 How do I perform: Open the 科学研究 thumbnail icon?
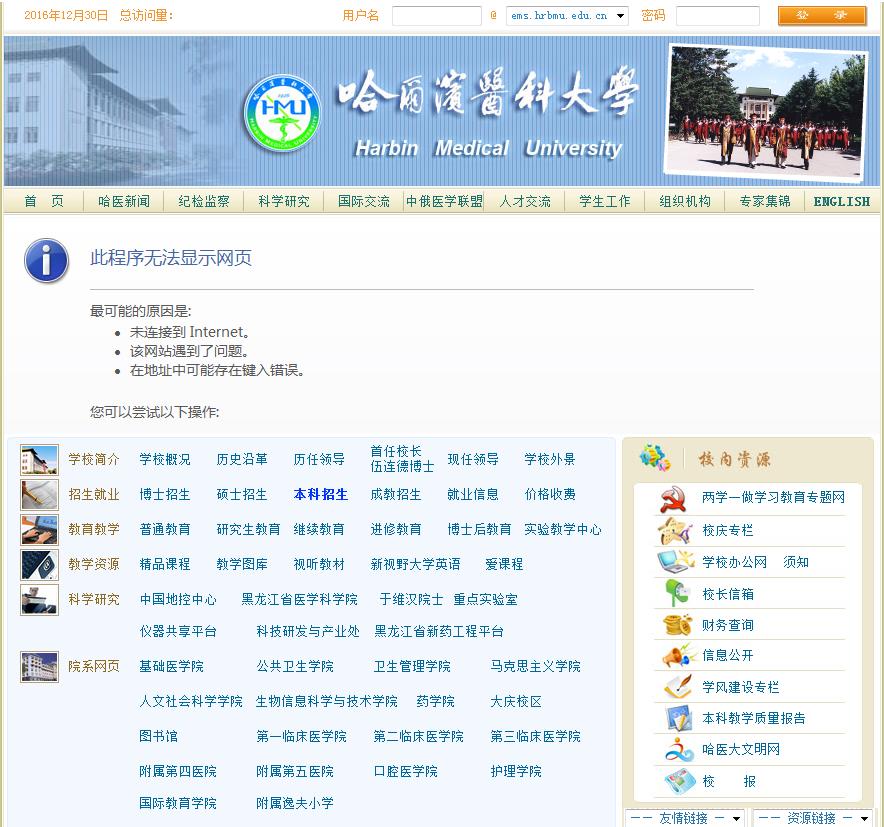pyautogui.click(x=39, y=599)
